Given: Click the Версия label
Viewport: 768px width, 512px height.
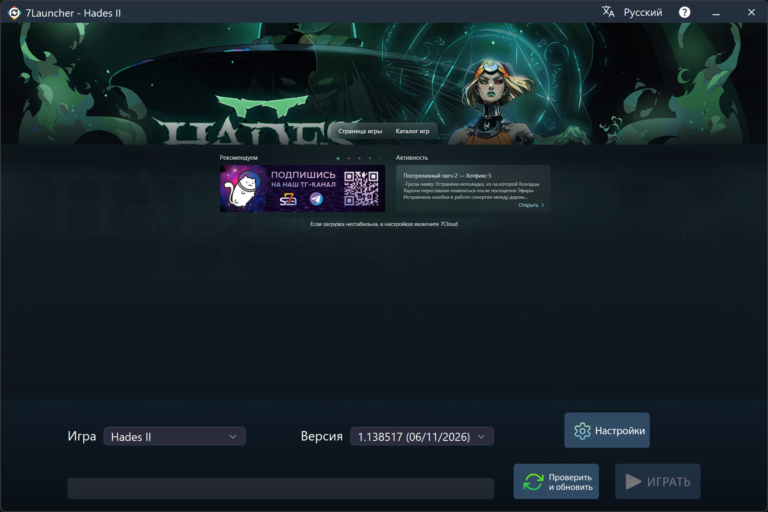Looking at the screenshot, I should pos(322,436).
